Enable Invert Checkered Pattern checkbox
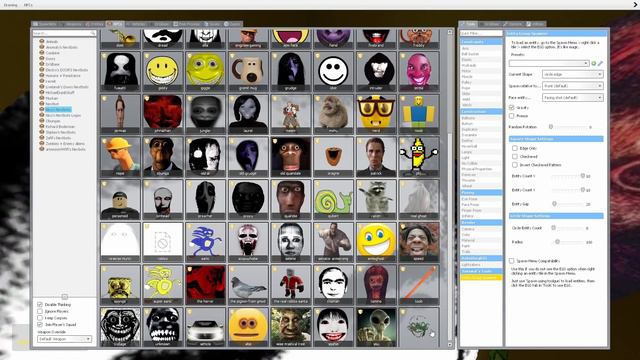The width and height of the screenshot is (640, 360). [x=515, y=165]
